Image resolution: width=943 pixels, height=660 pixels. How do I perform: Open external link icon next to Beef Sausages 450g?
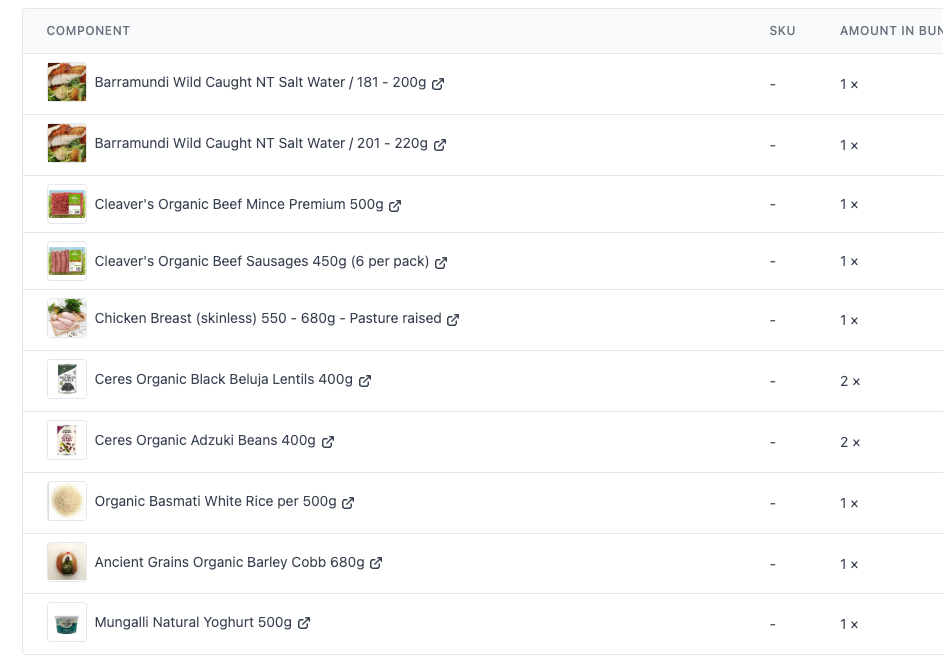click(441, 262)
